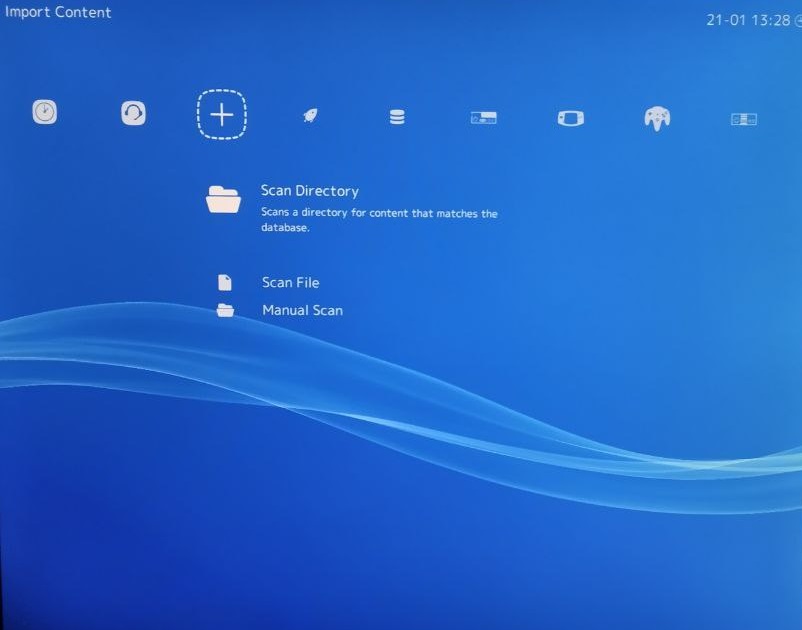The width and height of the screenshot is (802, 630).
Task: Click the open folder icon beside Scan Directory
Action: [x=224, y=199]
